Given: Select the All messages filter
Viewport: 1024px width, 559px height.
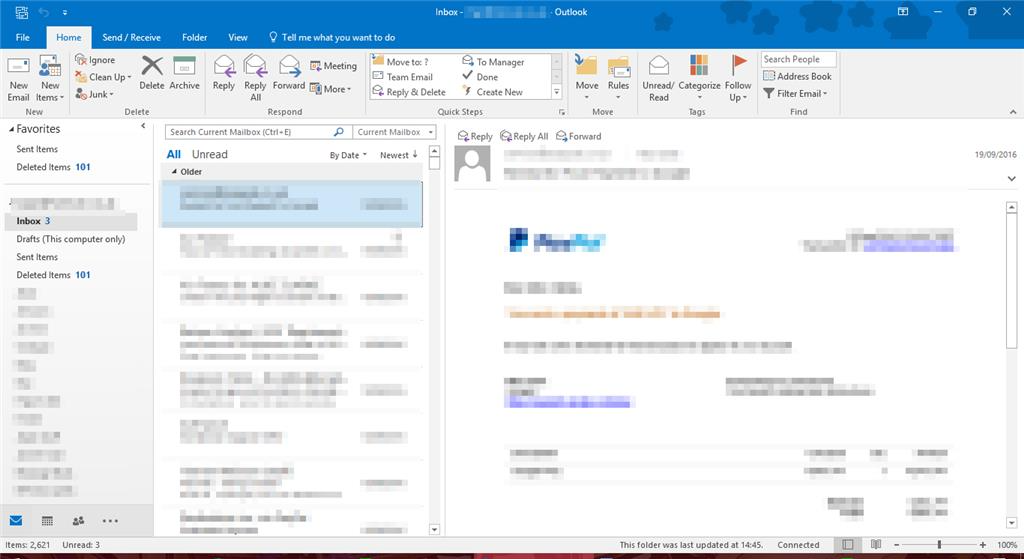Looking at the screenshot, I should point(174,155).
